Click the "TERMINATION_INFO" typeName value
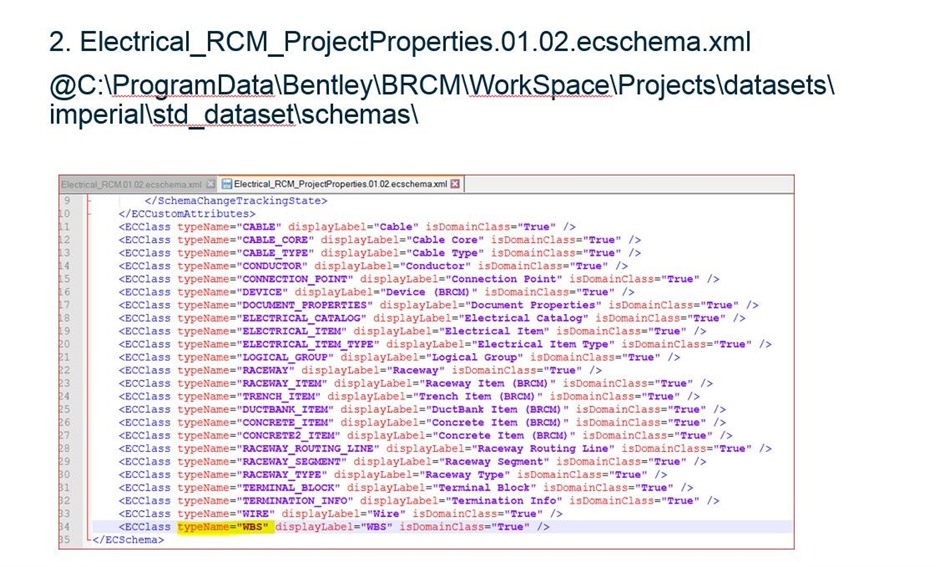The width and height of the screenshot is (939, 567). (x=295, y=501)
